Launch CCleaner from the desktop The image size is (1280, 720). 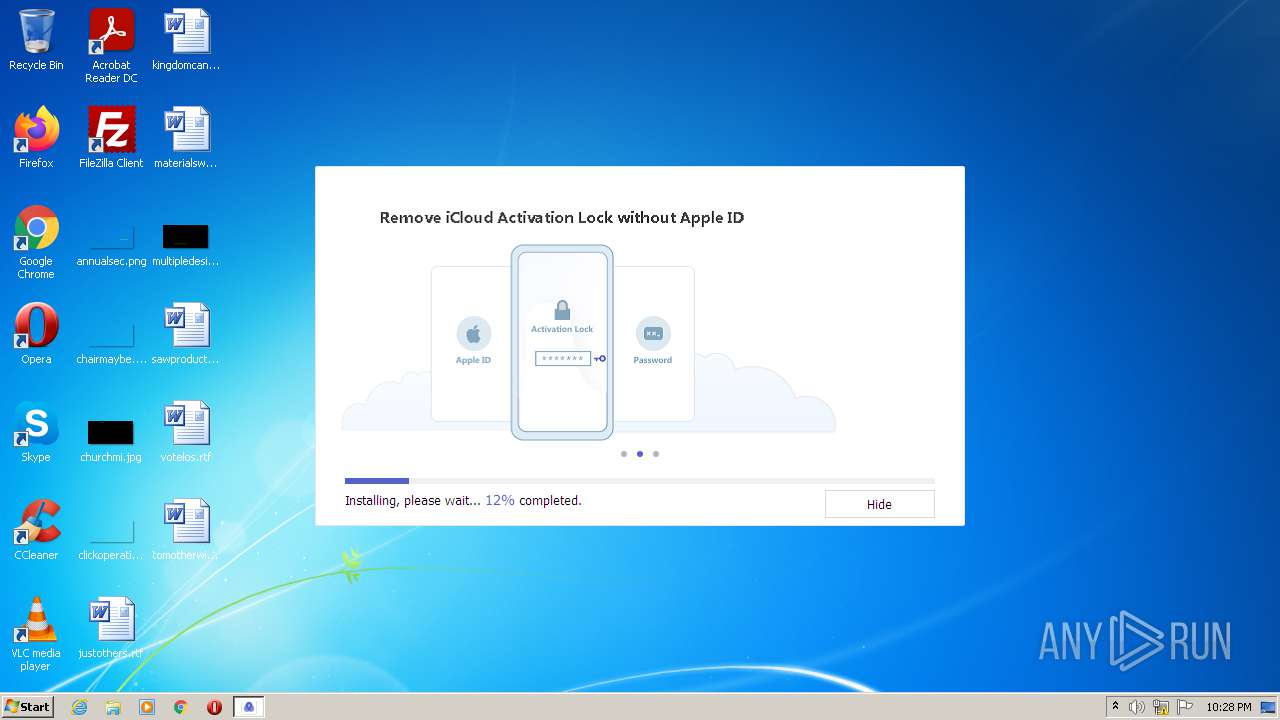(36, 530)
